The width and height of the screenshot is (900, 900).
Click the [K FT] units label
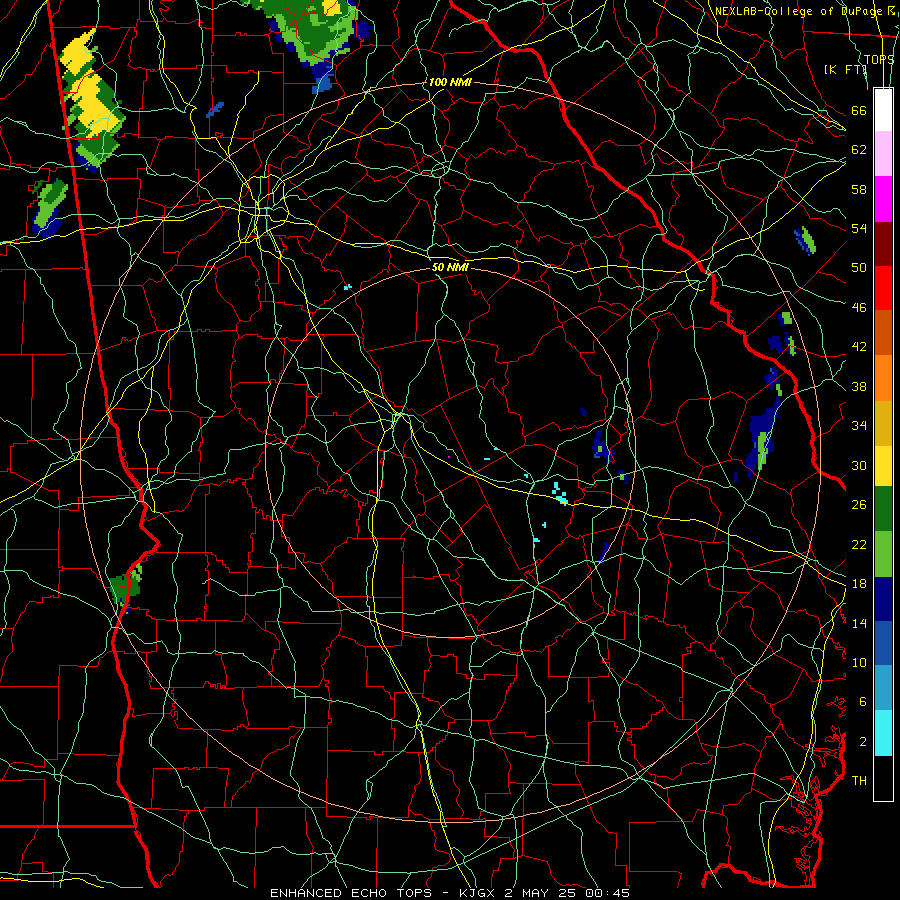(x=845, y=69)
